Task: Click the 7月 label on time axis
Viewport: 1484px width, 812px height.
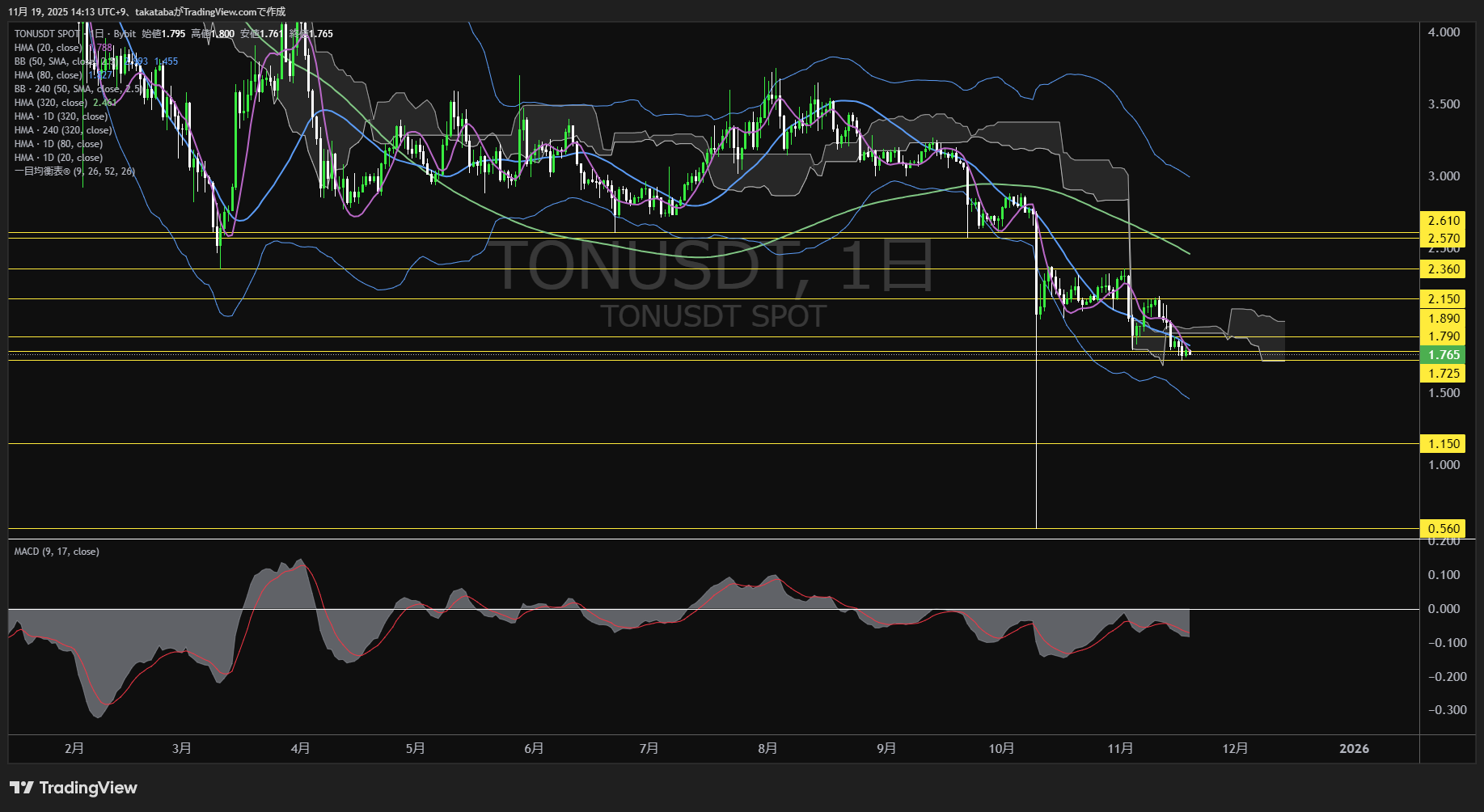Action: pyautogui.click(x=649, y=748)
